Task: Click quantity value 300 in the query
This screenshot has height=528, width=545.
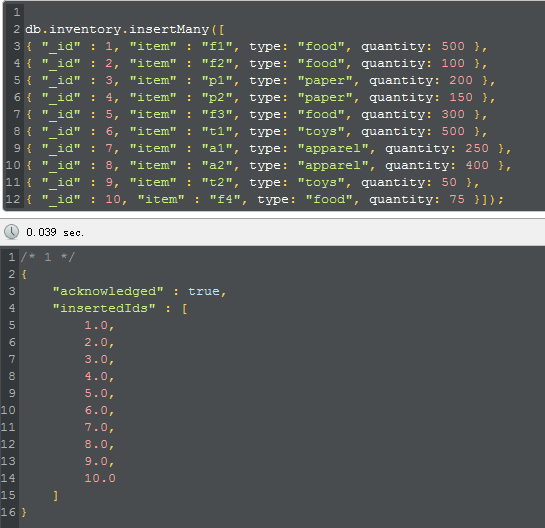Action: (x=453, y=114)
